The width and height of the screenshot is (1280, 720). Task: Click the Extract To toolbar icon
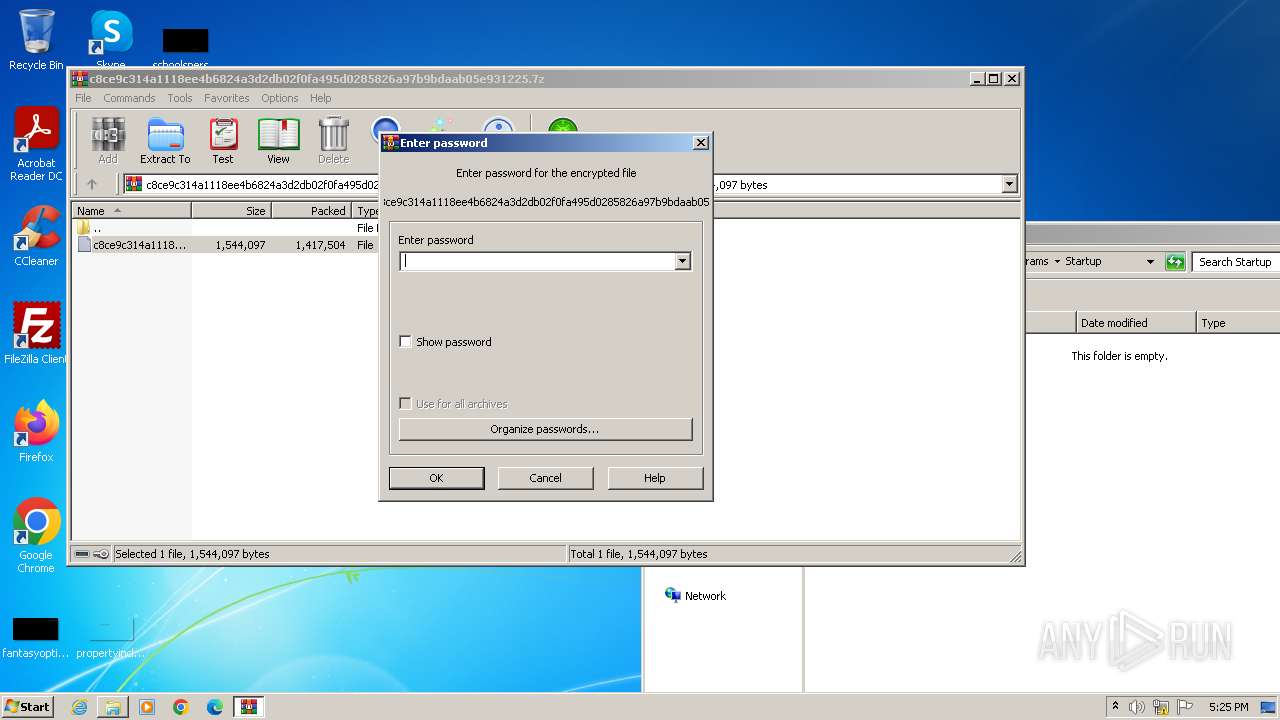[165, 141]
